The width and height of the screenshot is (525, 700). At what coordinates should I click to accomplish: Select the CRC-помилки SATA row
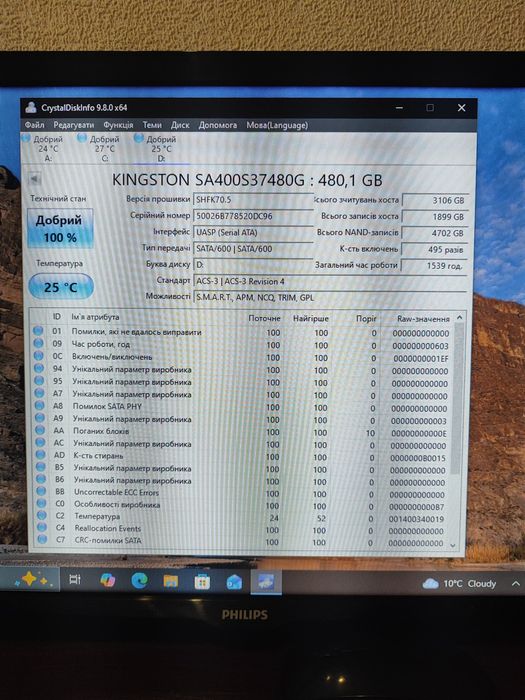[242, 542]
